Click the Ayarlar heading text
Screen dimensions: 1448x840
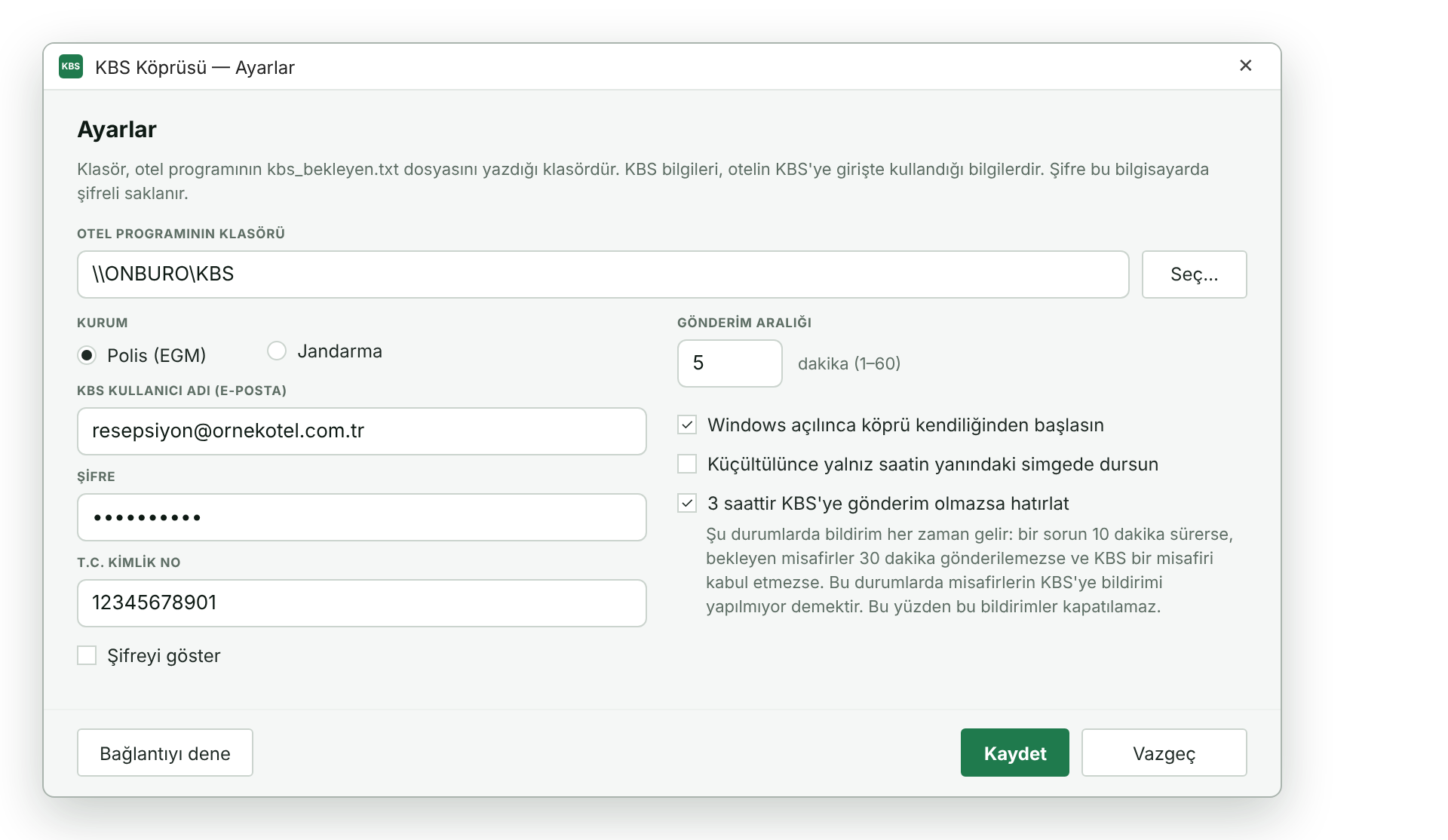[117, 130]
